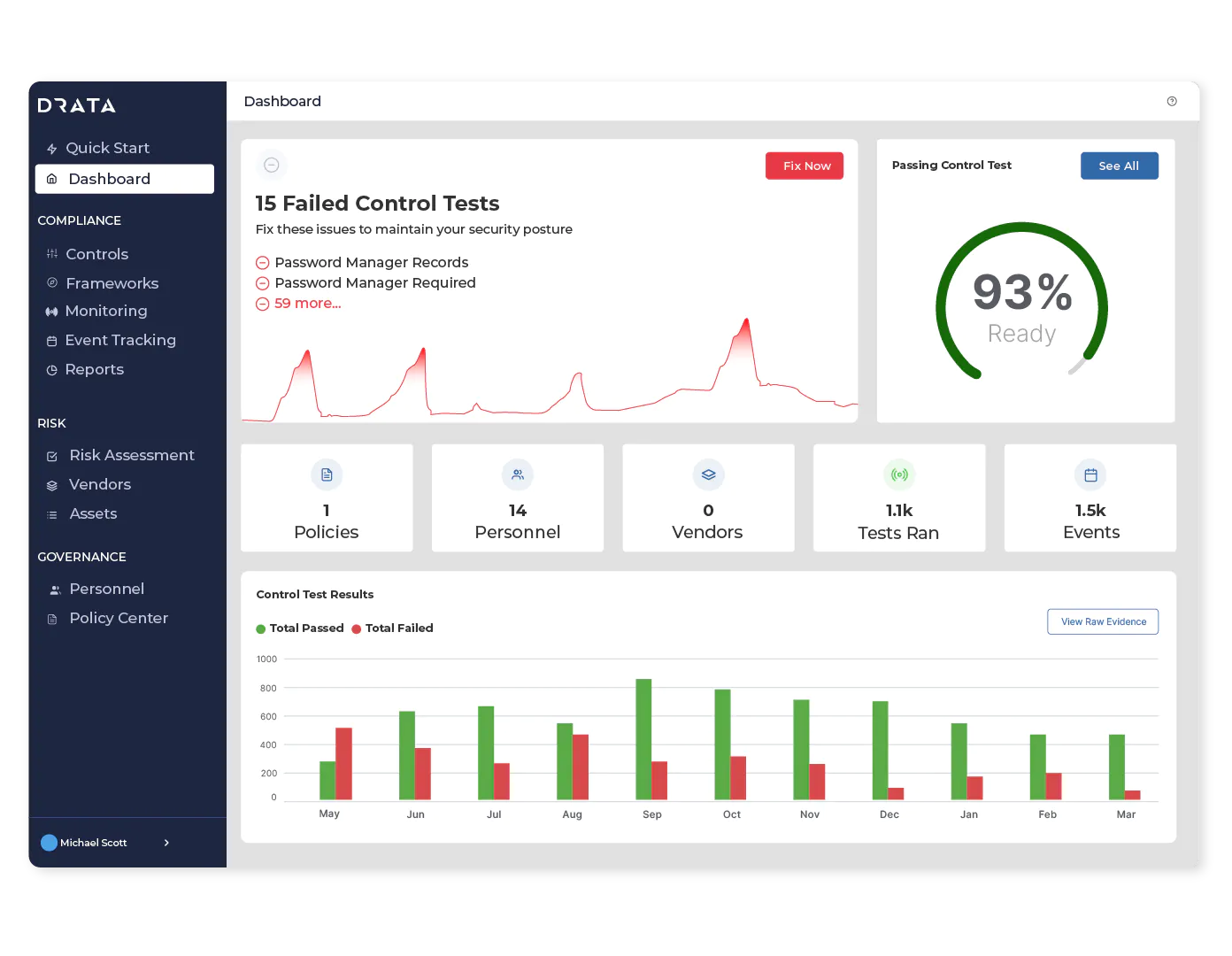Open the Quick Start sidebar item
The image size is (1232, 956).
tap(107, 149)
